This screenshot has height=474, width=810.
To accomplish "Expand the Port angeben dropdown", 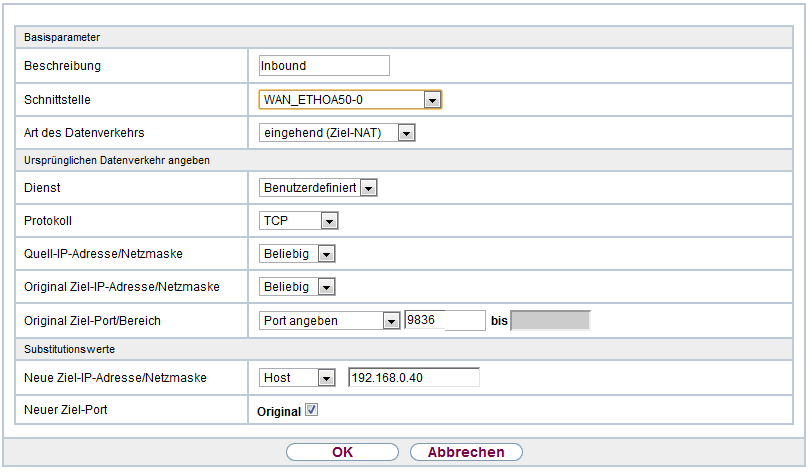I will coord(328,321).
